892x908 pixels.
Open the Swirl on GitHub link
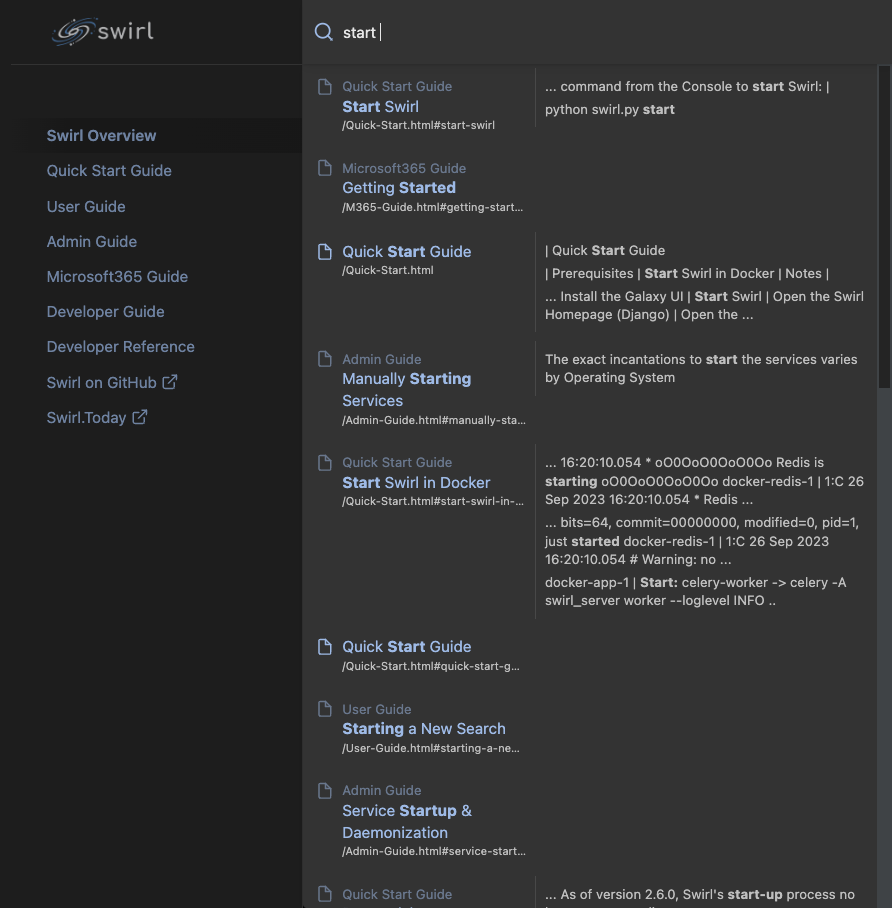(x=112, y=383)
